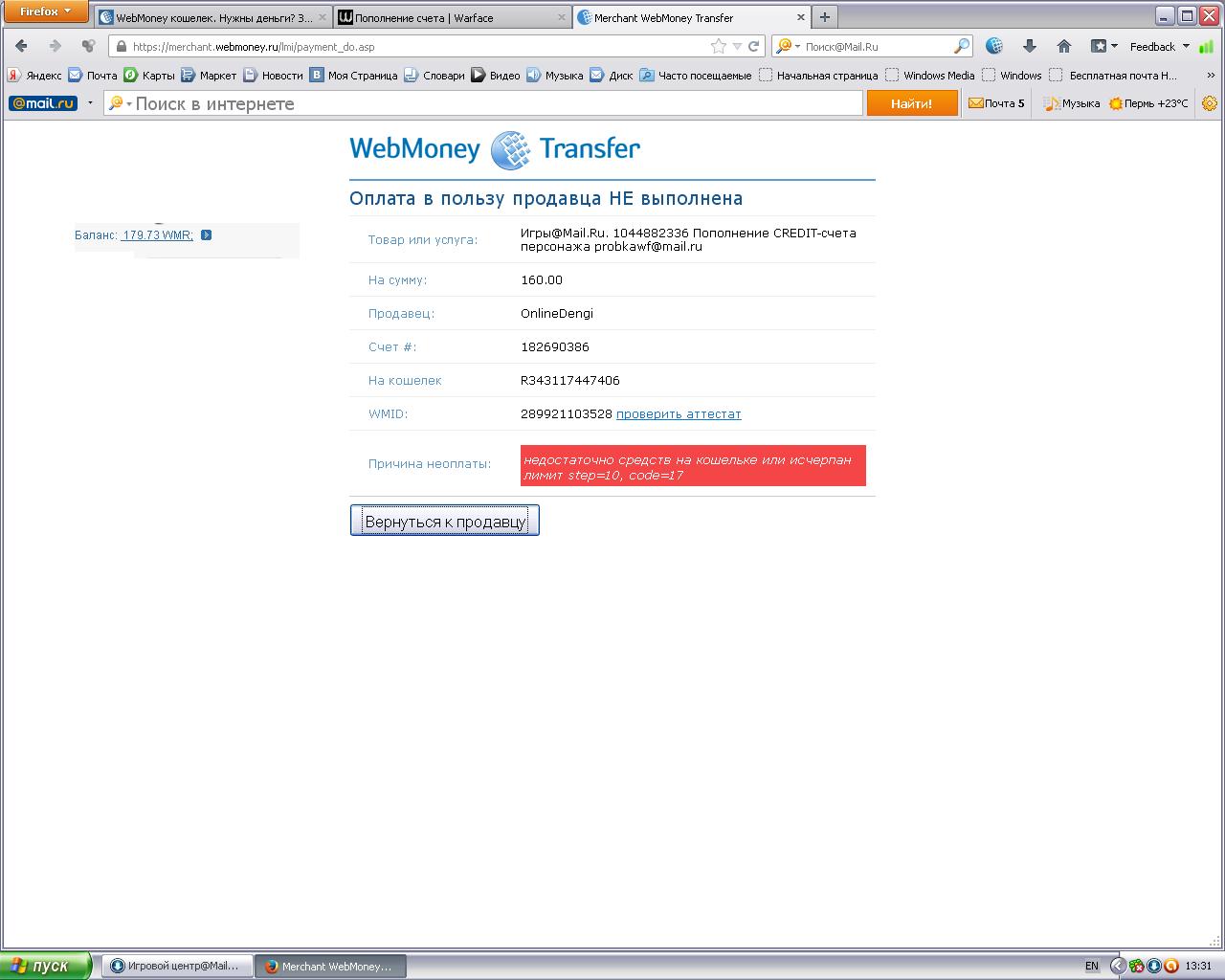1225x980 pixels.
Task: Open the URL history dropdown arrow
Action: [x=736, y=46]
